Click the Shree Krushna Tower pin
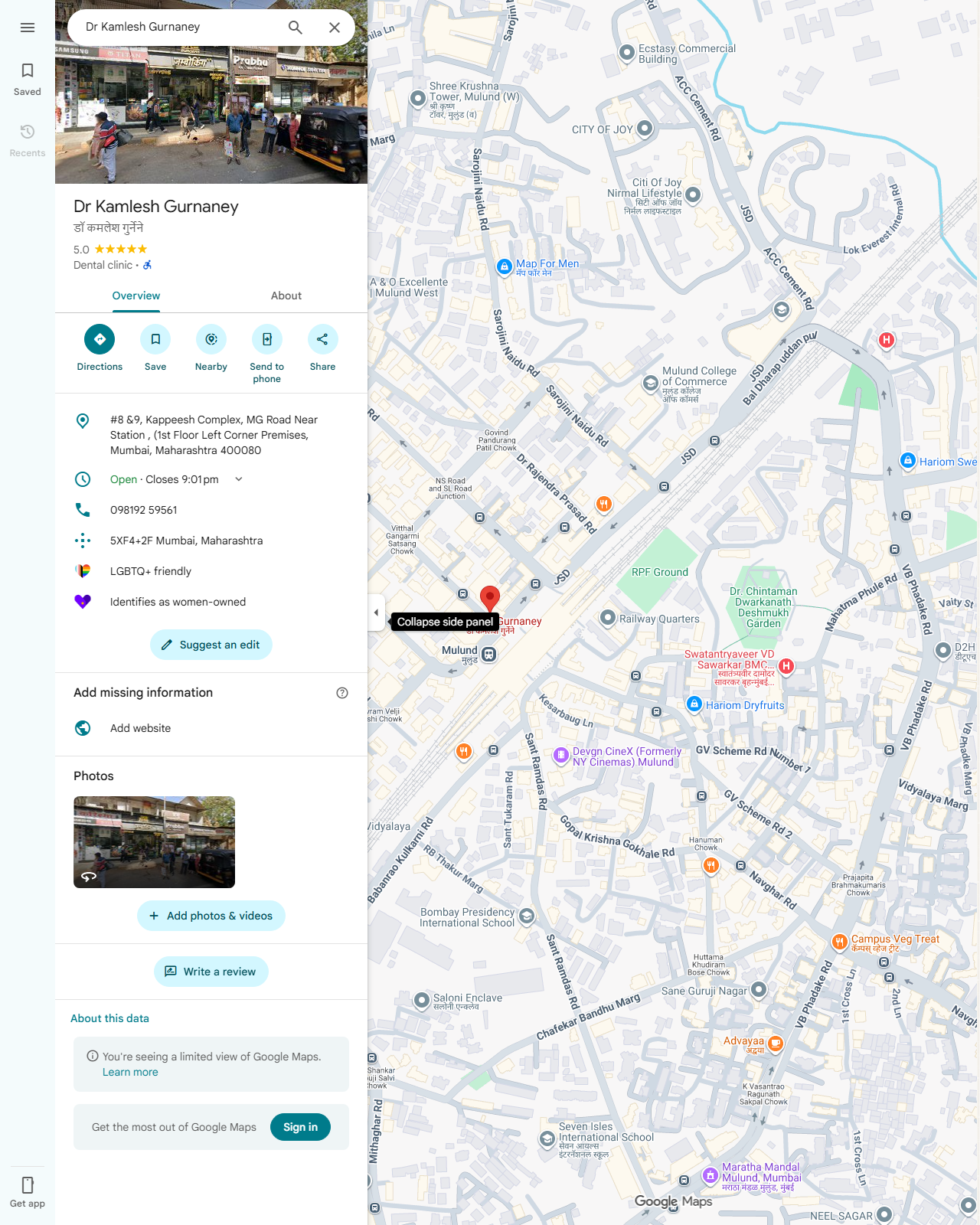Image resolution: width=980 pixels, height=1225 pixels. pos(418,98)
